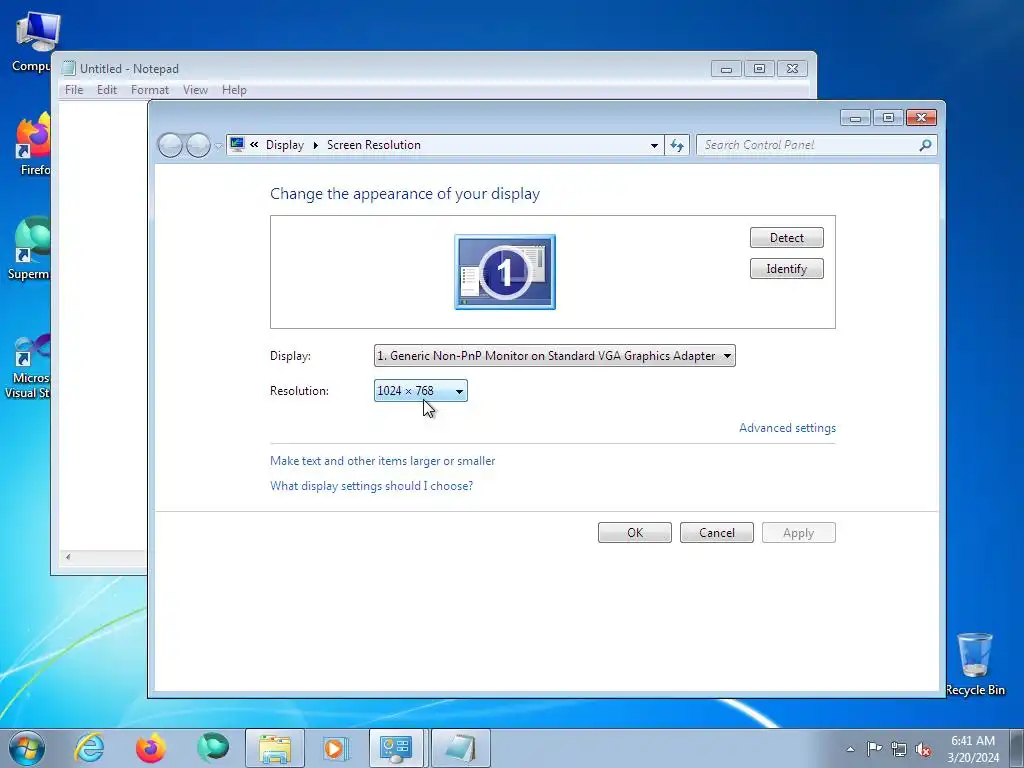Minimize the Notepad window
Viewport: 1024px width, 768px height.
726,69
